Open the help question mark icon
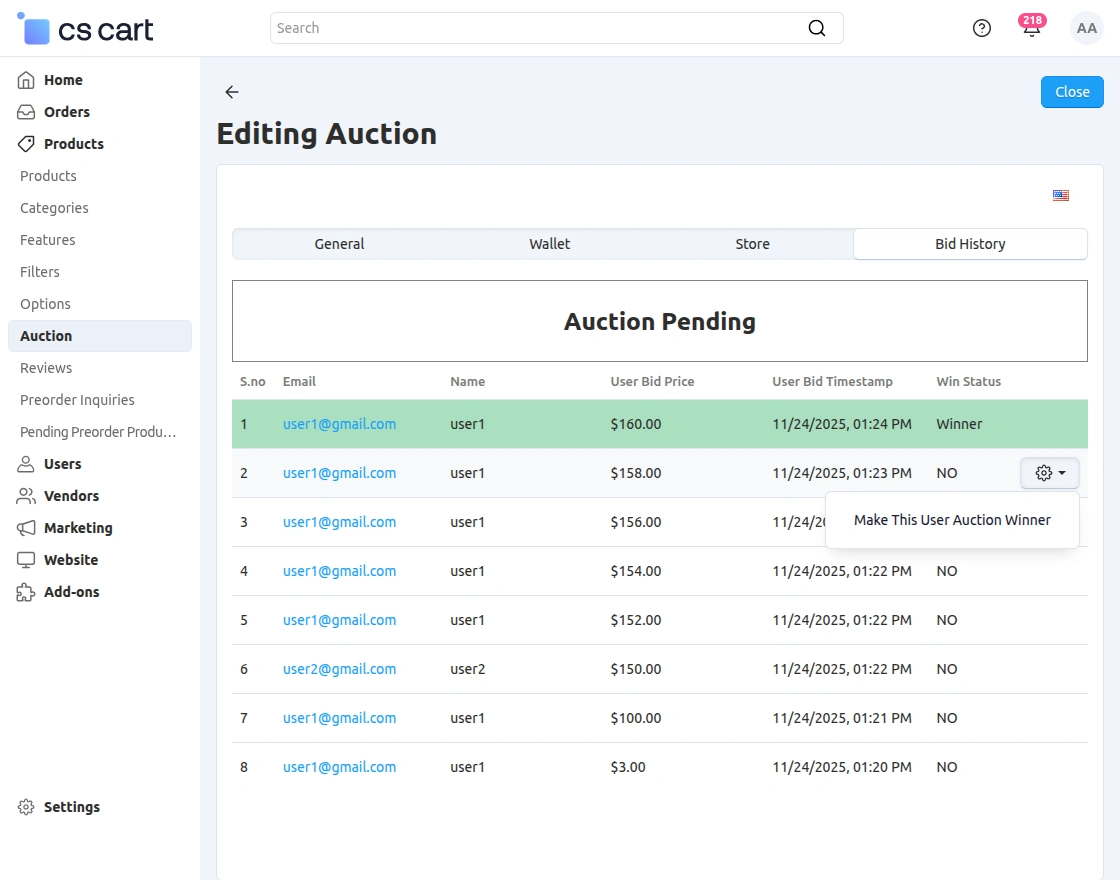This screenshot has width=1120, height=880. (982, 28)
